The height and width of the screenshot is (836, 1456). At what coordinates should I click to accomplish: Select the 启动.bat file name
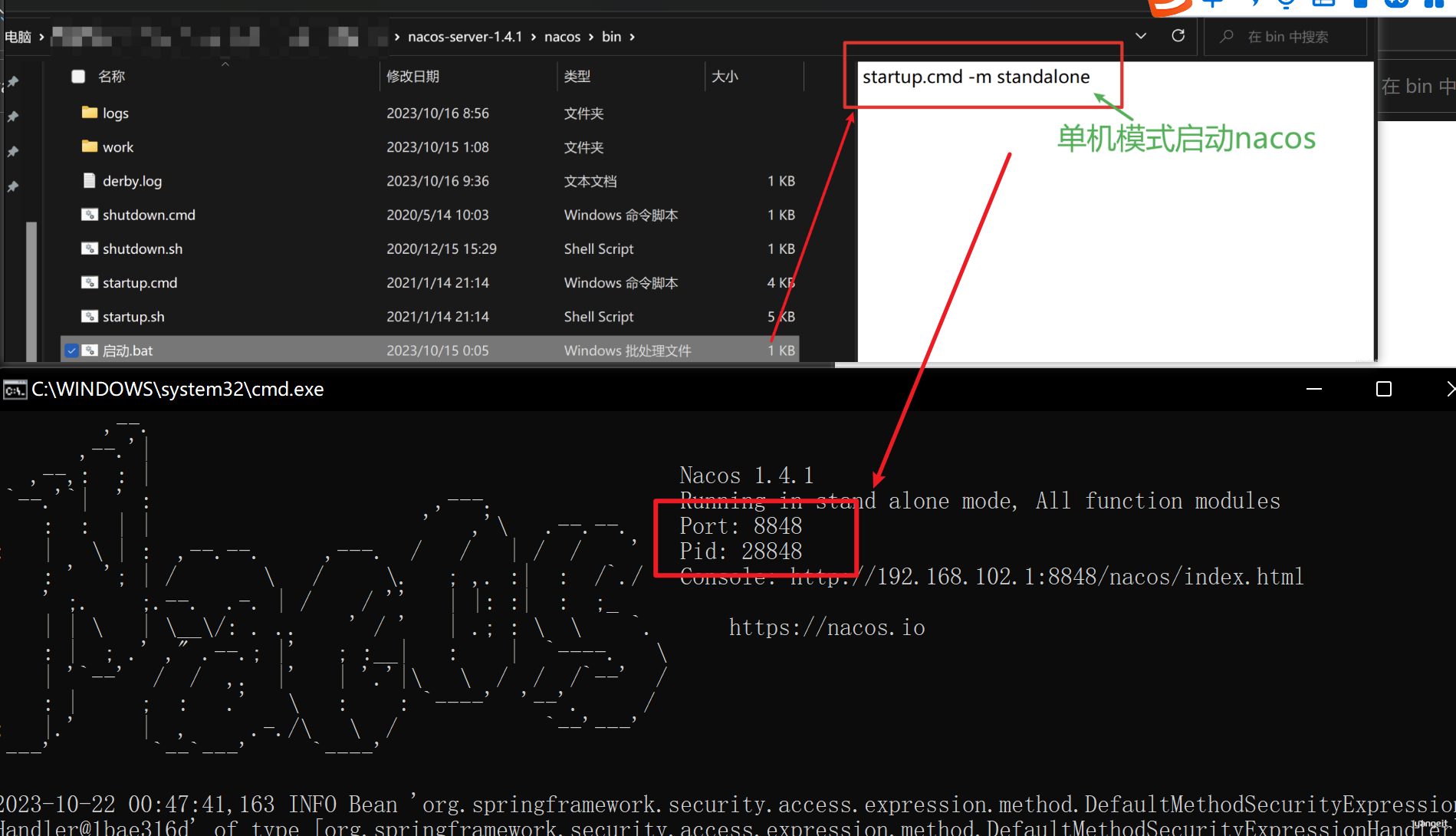click(127, 351)
